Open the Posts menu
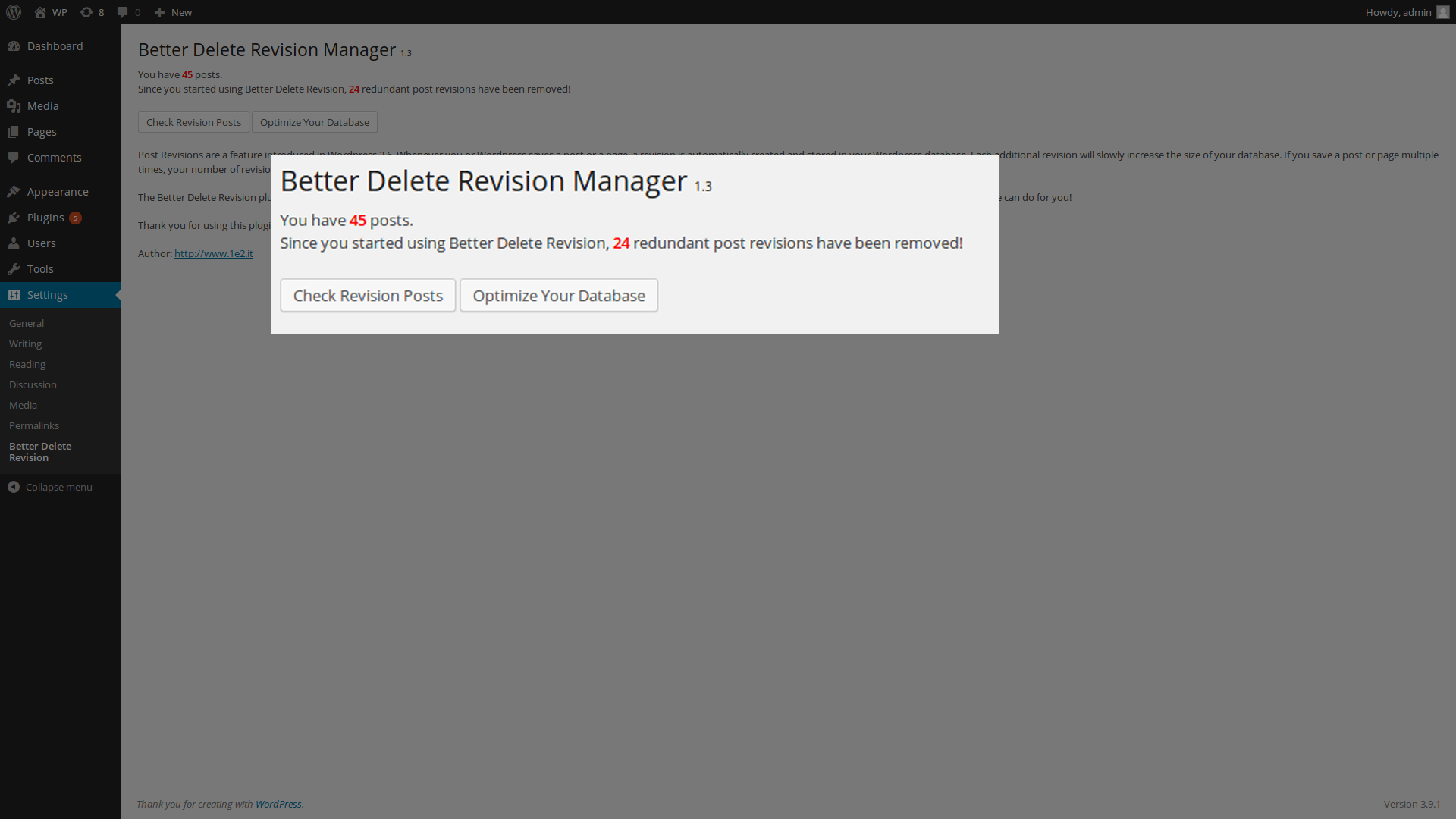This screenshot has width=1456, height=819. tap(40, 80)
